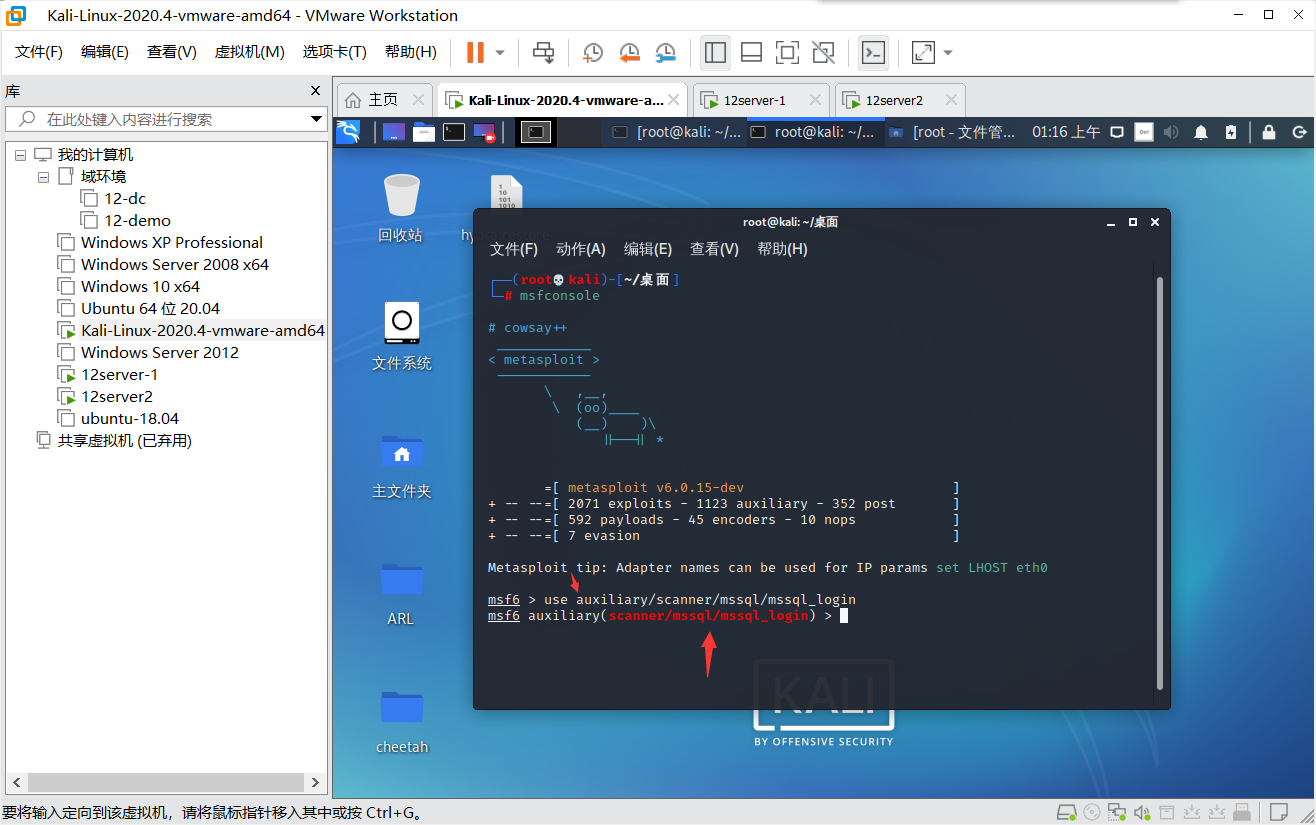Open the Kali dragon applications menu
Viewport: 1316px width, 825px height.
[348, 131]
